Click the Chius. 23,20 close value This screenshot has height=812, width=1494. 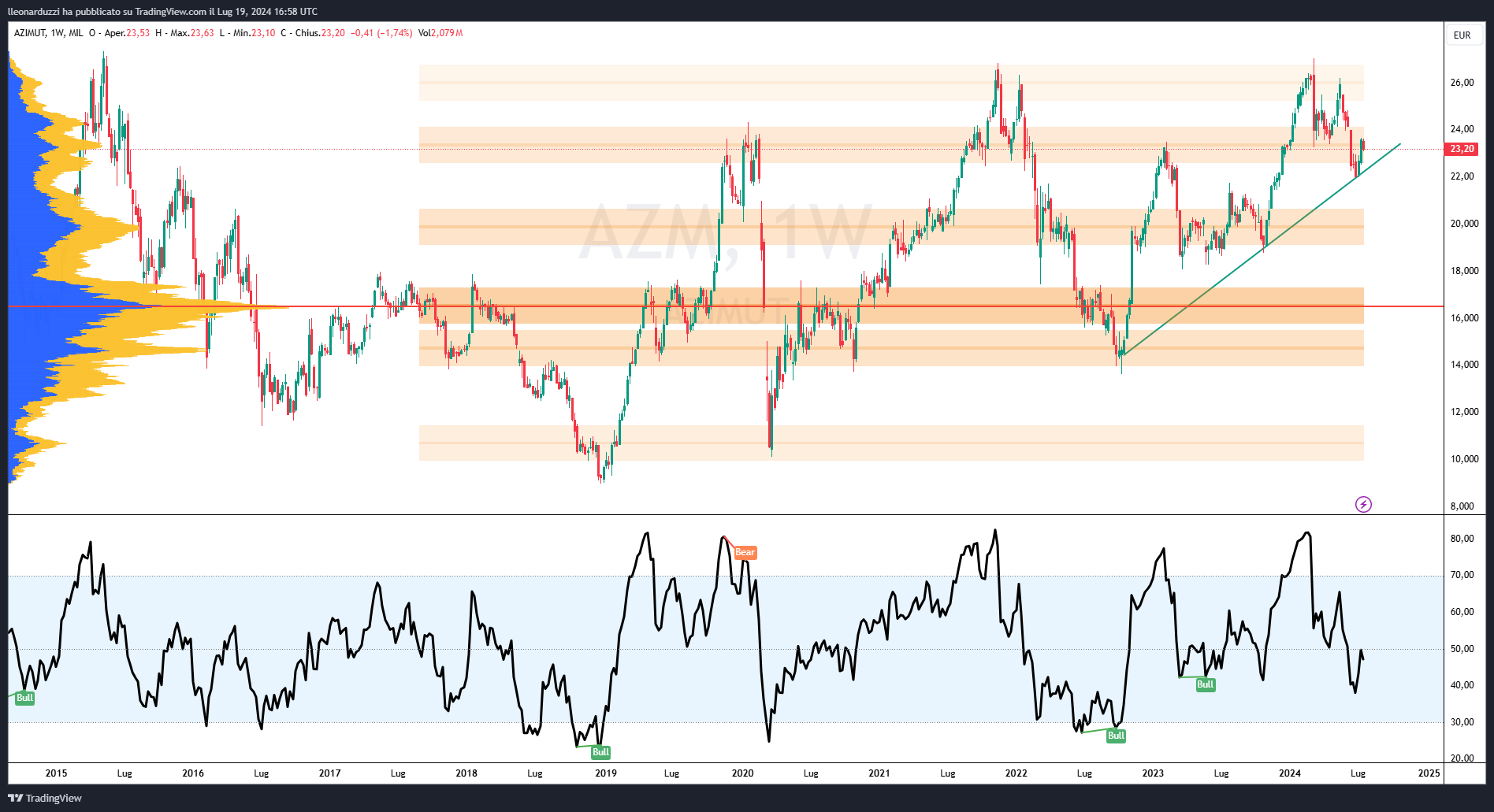pos(313,33)
